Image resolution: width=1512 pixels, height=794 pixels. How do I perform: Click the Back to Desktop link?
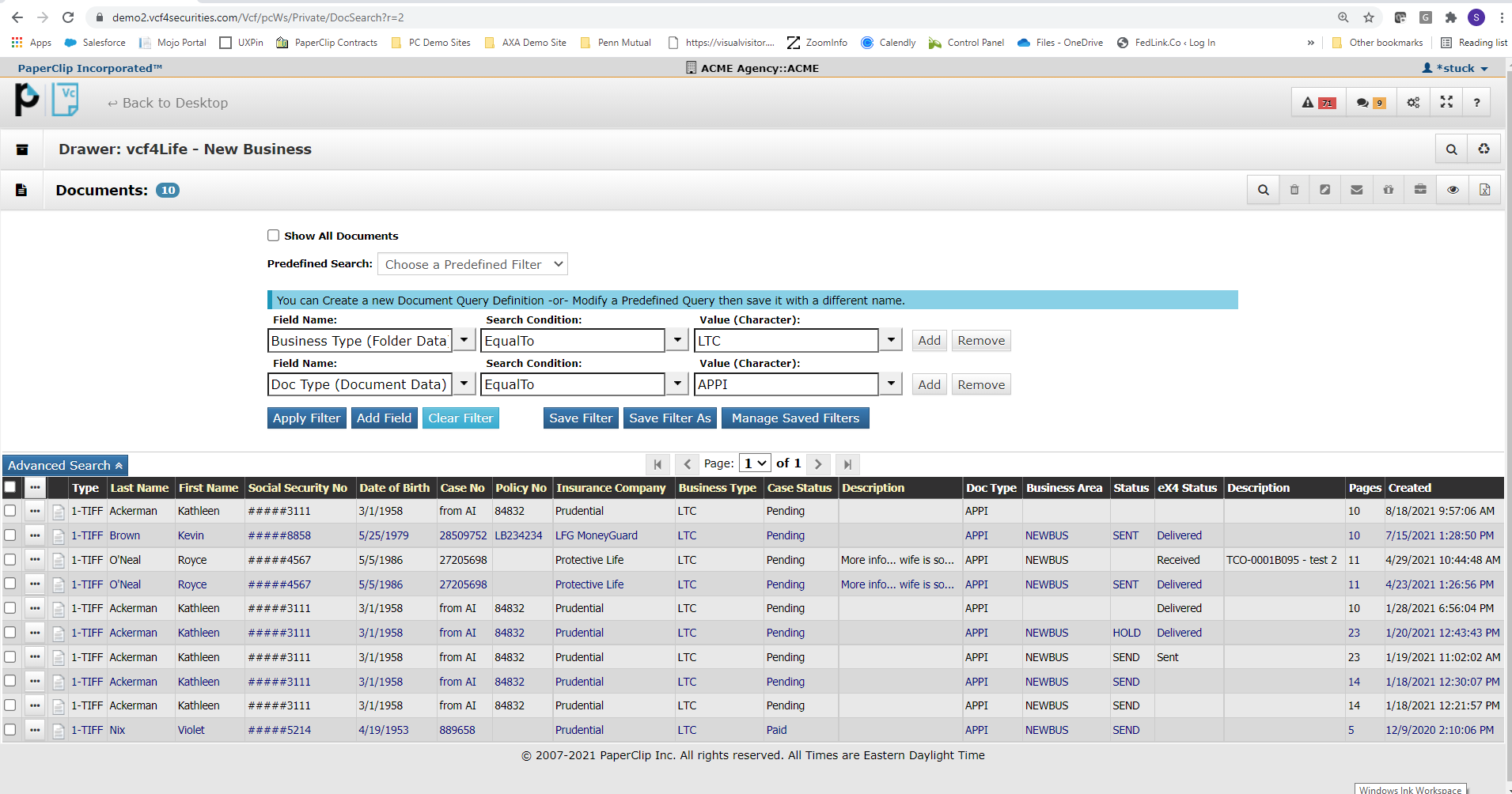click(168, 104)
